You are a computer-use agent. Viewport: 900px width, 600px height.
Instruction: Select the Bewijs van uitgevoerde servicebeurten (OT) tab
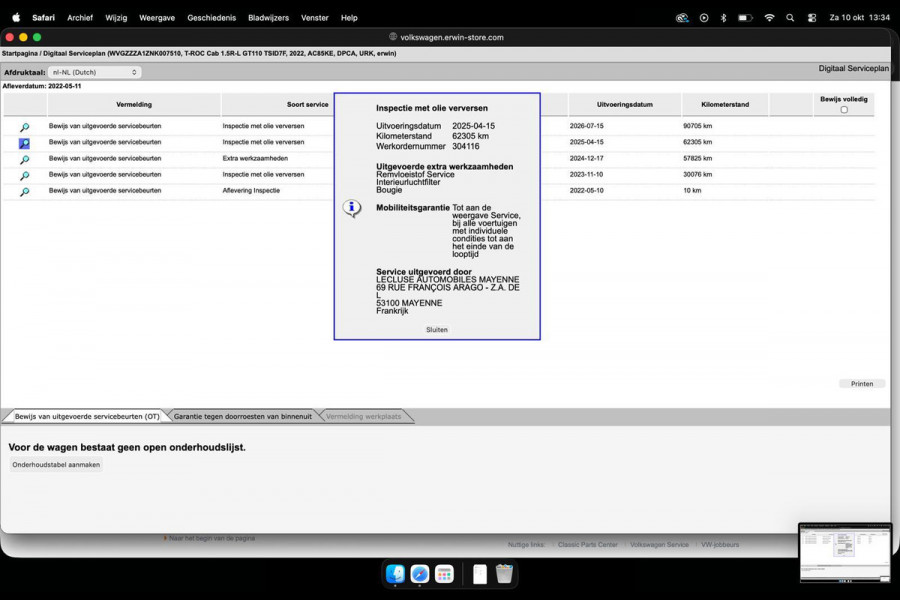[87, 416]
